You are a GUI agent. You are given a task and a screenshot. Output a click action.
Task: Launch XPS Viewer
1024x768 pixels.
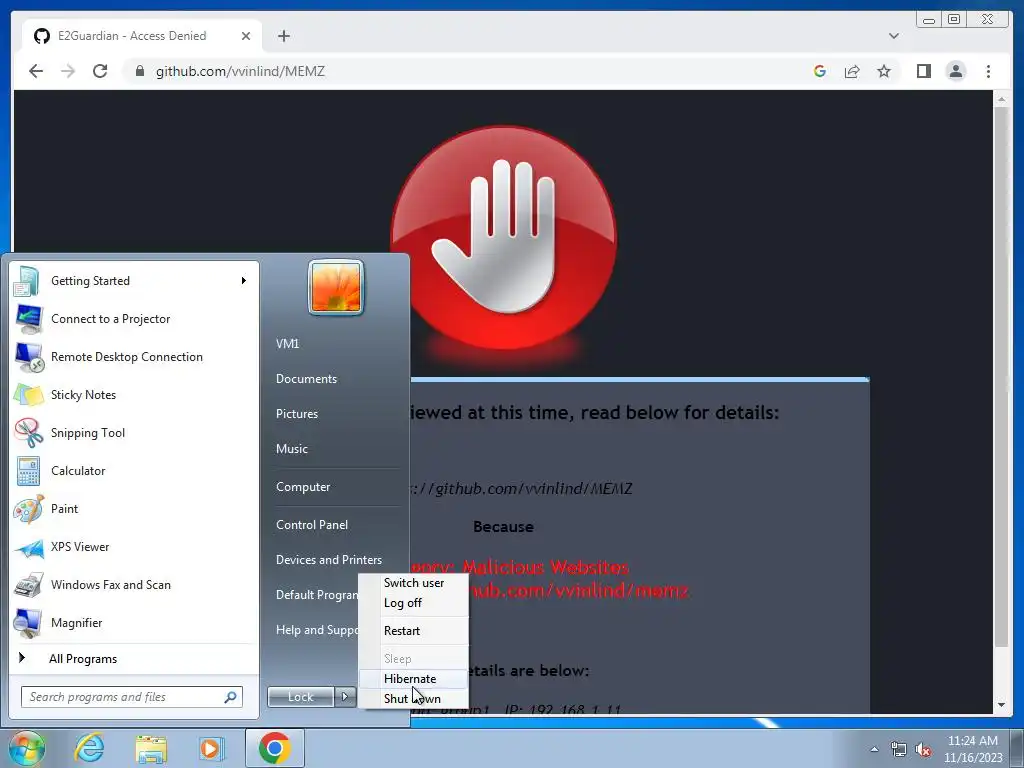point(134,547)
